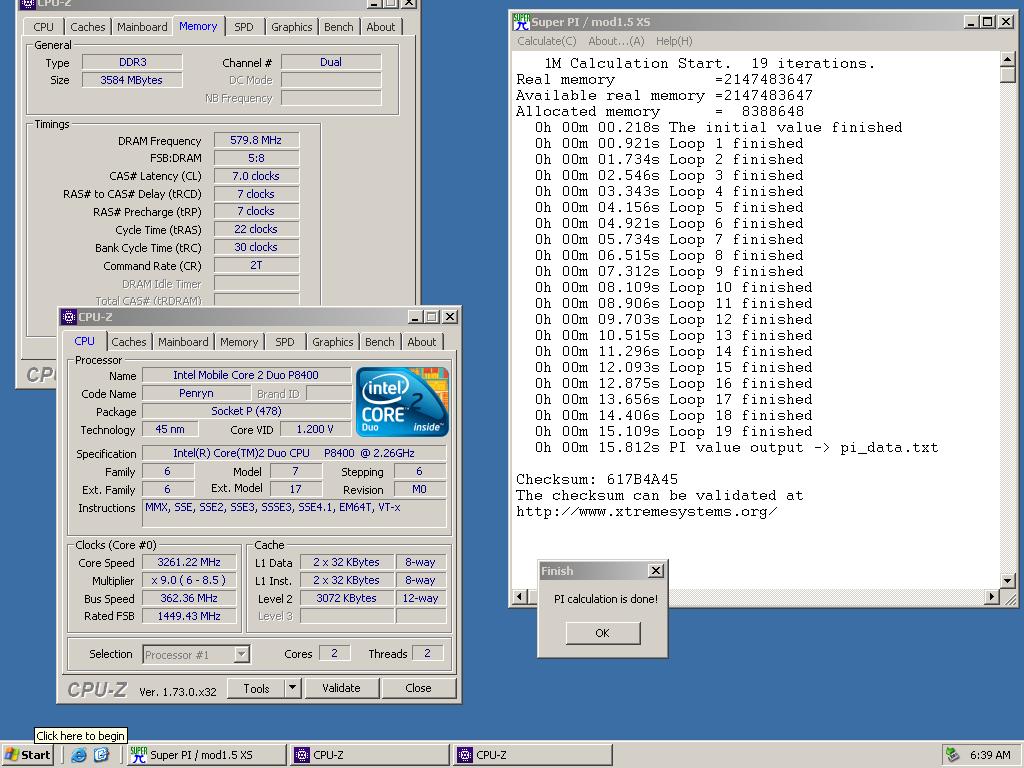Click the processor name P8400 field

246,375
